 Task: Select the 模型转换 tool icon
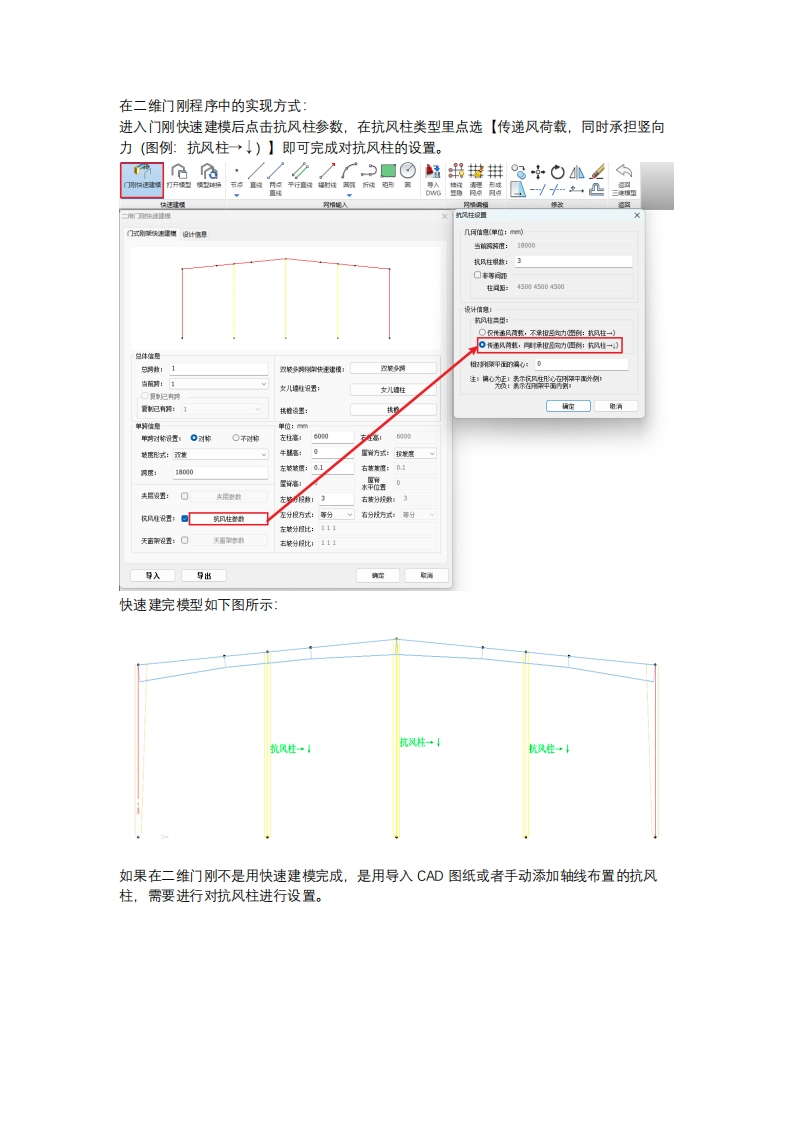pos(208,176)
